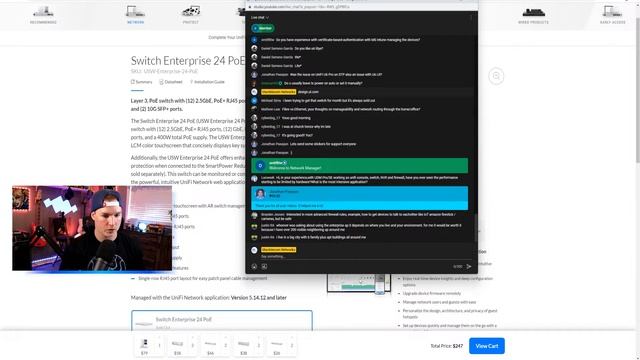Click the product image magnifier icon
Screen dimensions: 640x360
point(496,76)
